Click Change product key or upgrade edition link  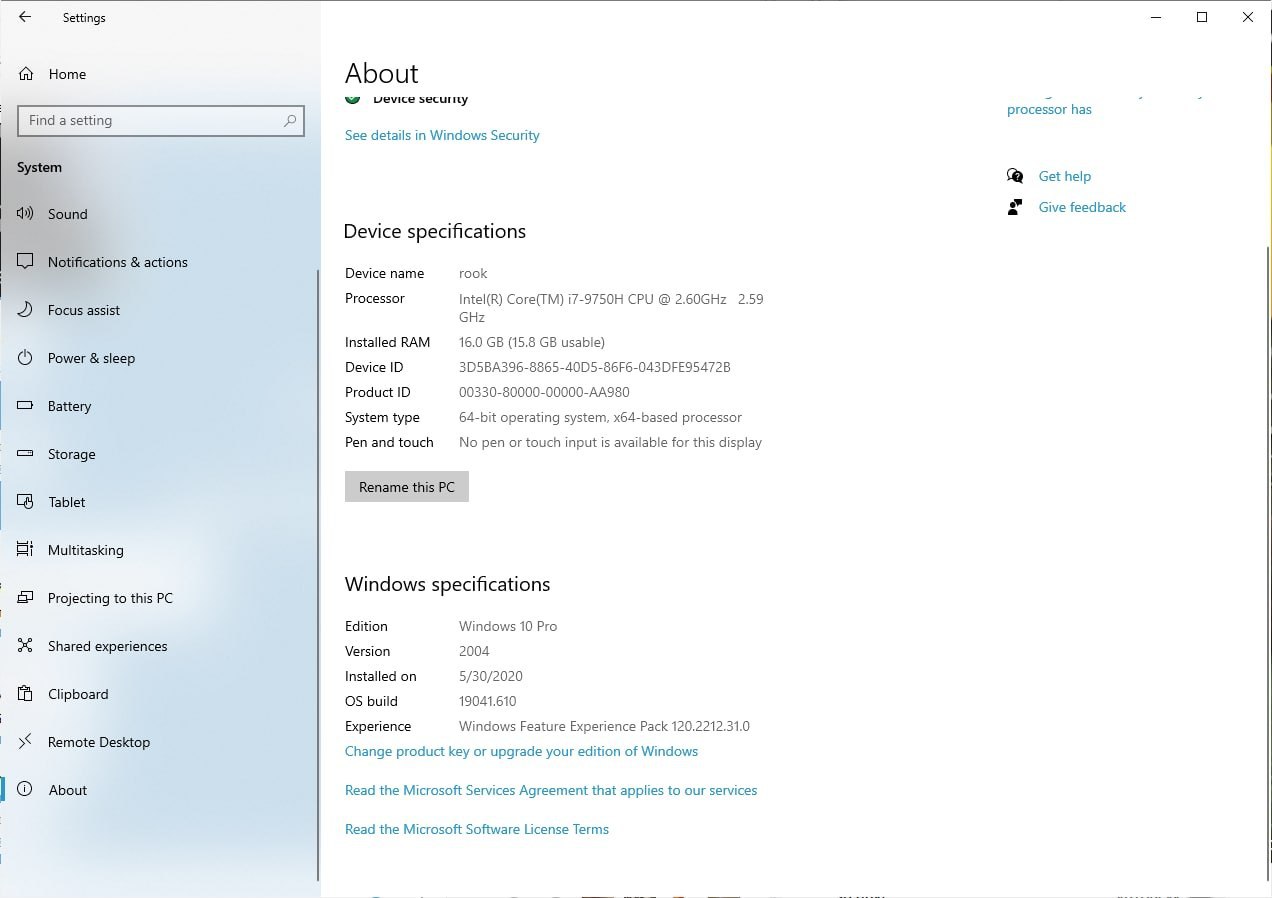(521, 751)
